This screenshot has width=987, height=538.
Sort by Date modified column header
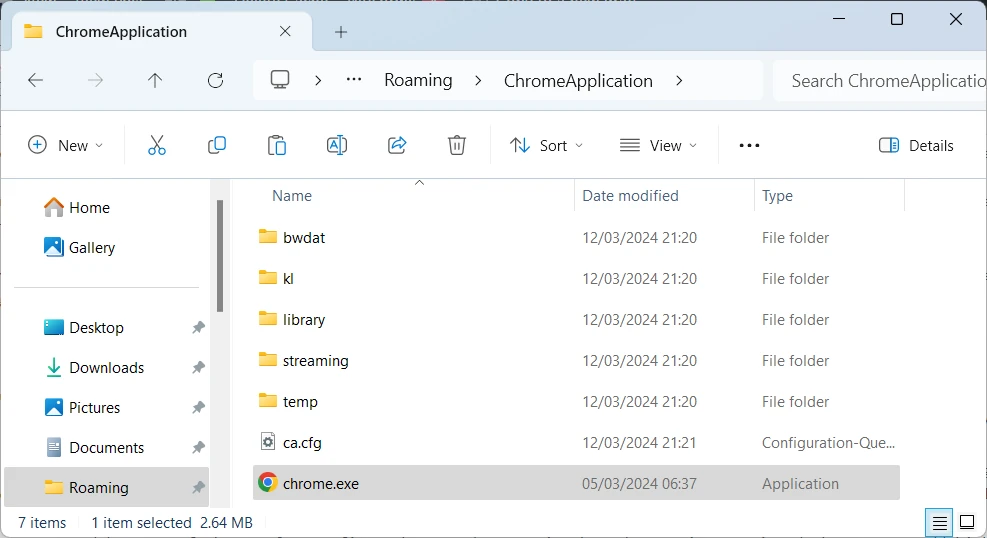coord(630,196)
